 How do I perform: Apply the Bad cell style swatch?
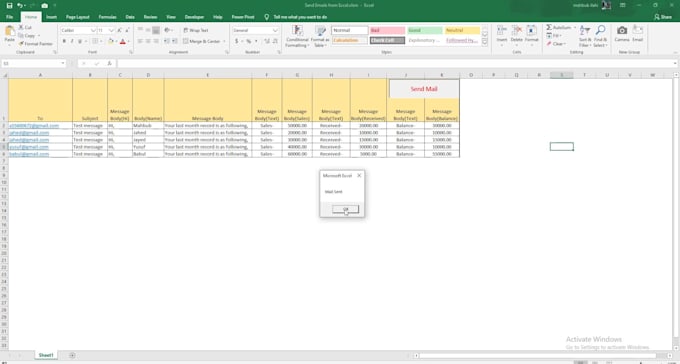[387, 30]
